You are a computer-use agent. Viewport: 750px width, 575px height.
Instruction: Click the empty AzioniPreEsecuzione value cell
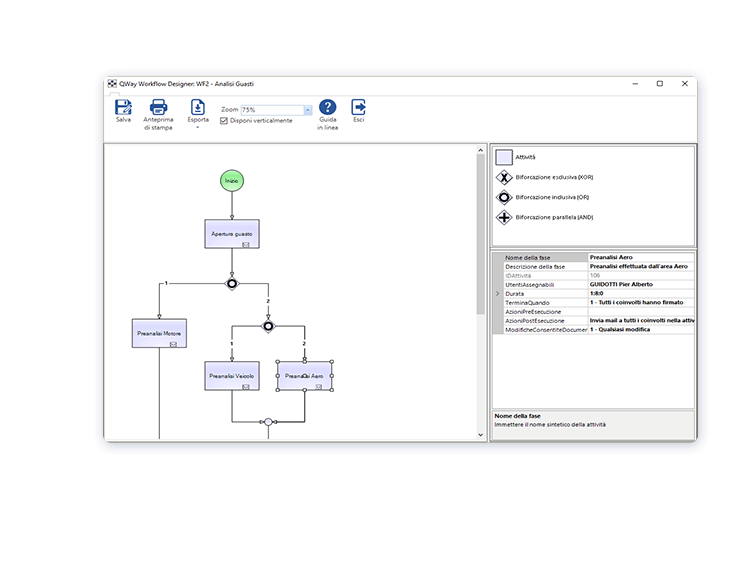[x=641, y=312]
